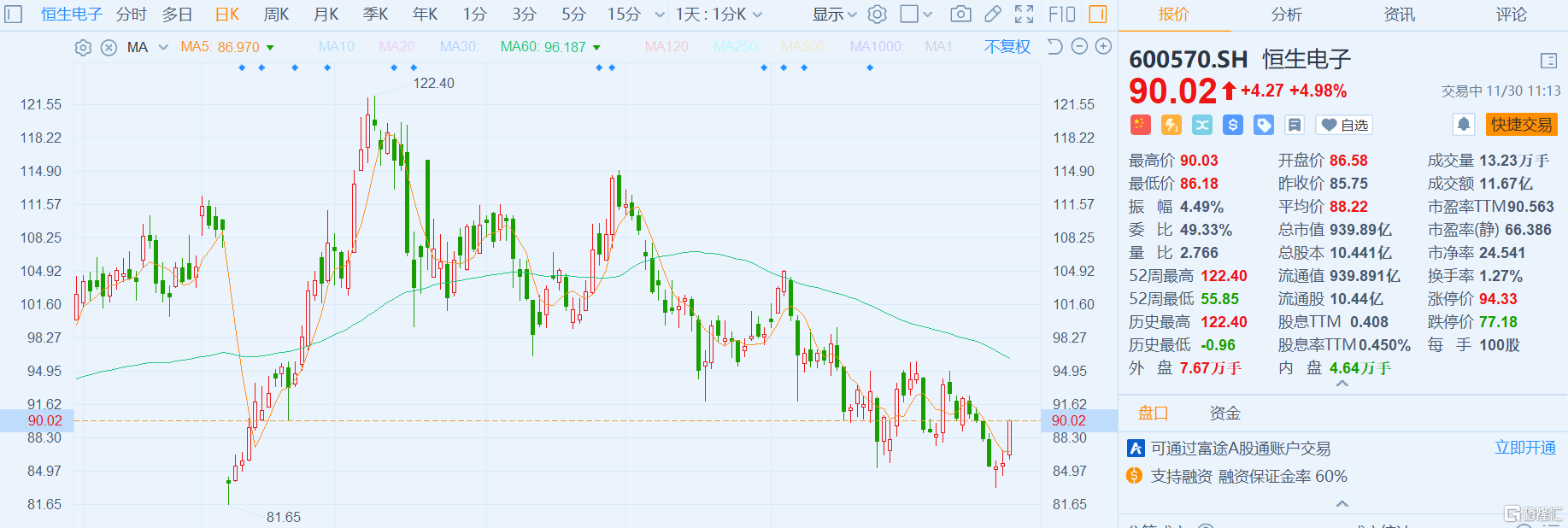The width and height of the screenshot is (1568, 528).
Task: Click the teal shuffle arrows icon
Action: point(1202,125)
